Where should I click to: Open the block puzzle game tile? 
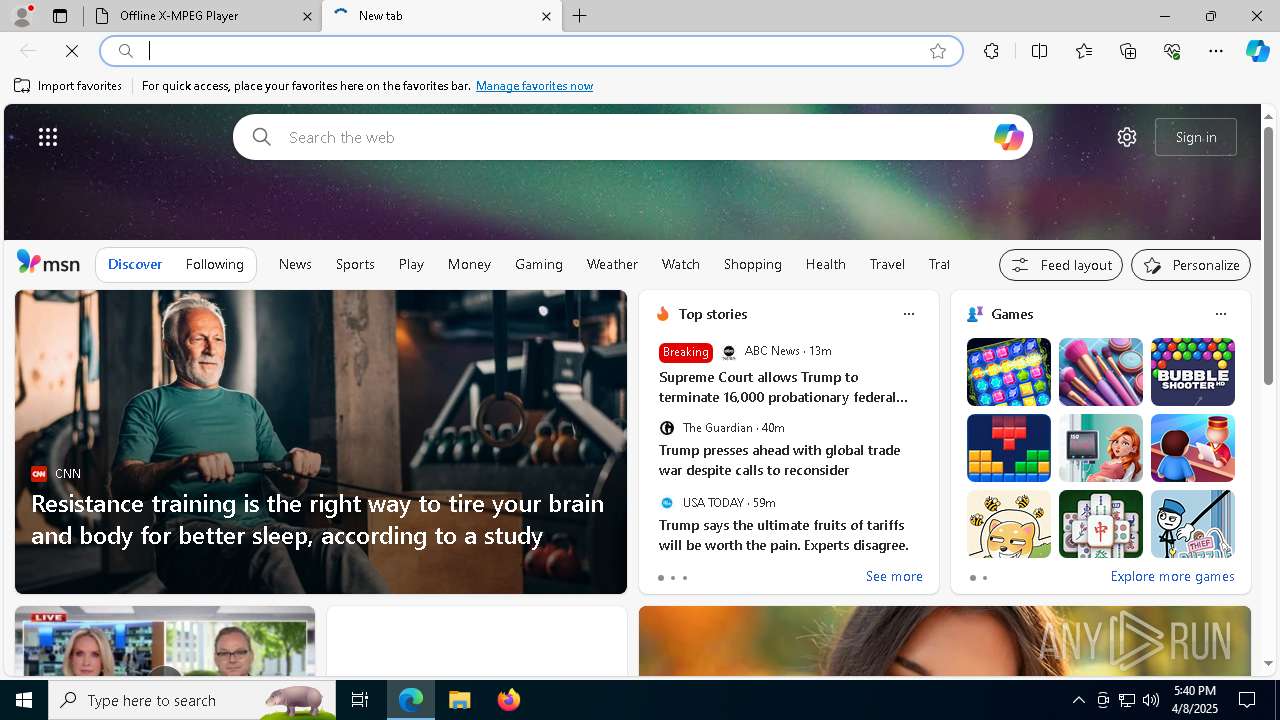(1009, 448)
